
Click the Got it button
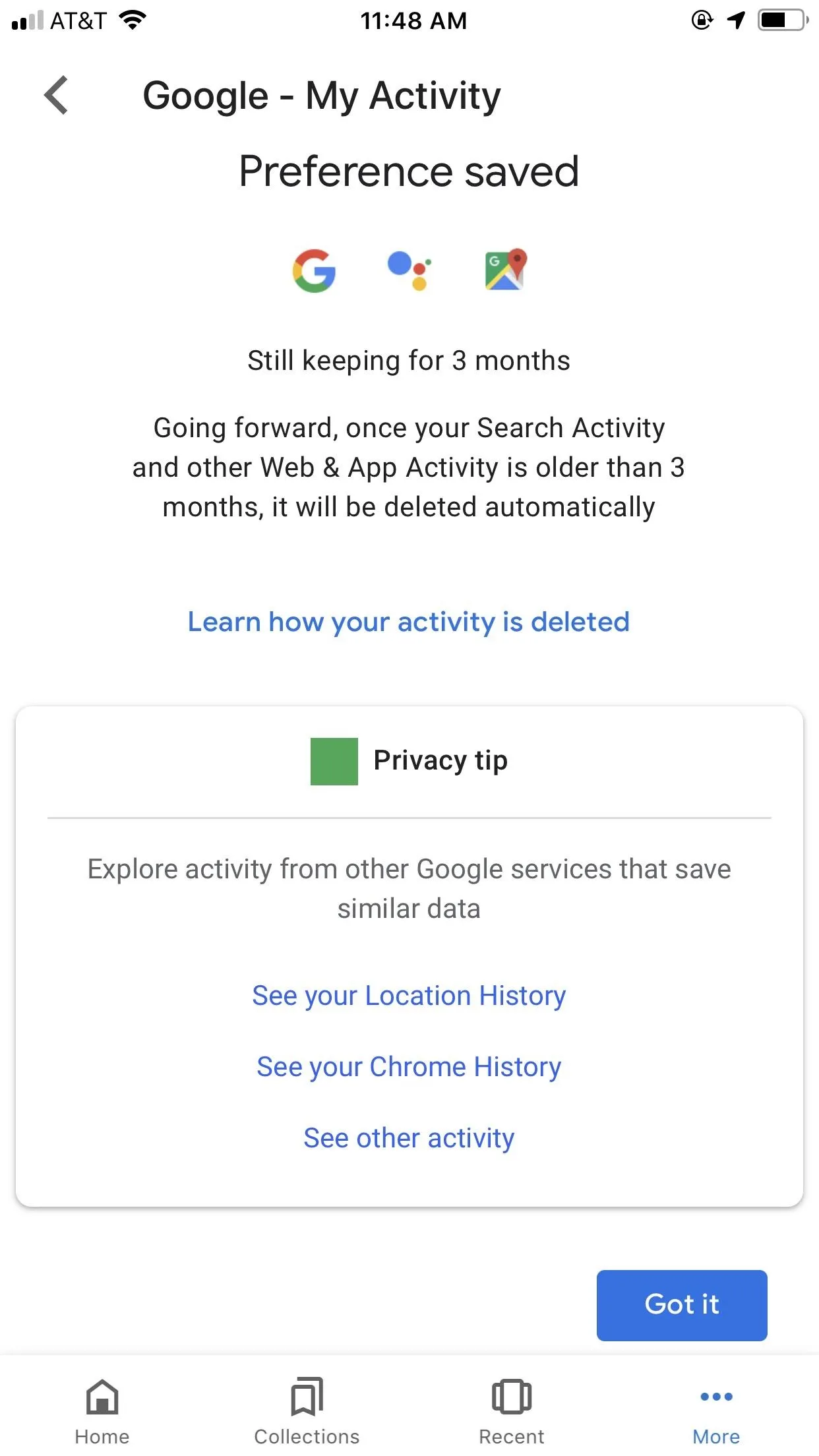682,1305
